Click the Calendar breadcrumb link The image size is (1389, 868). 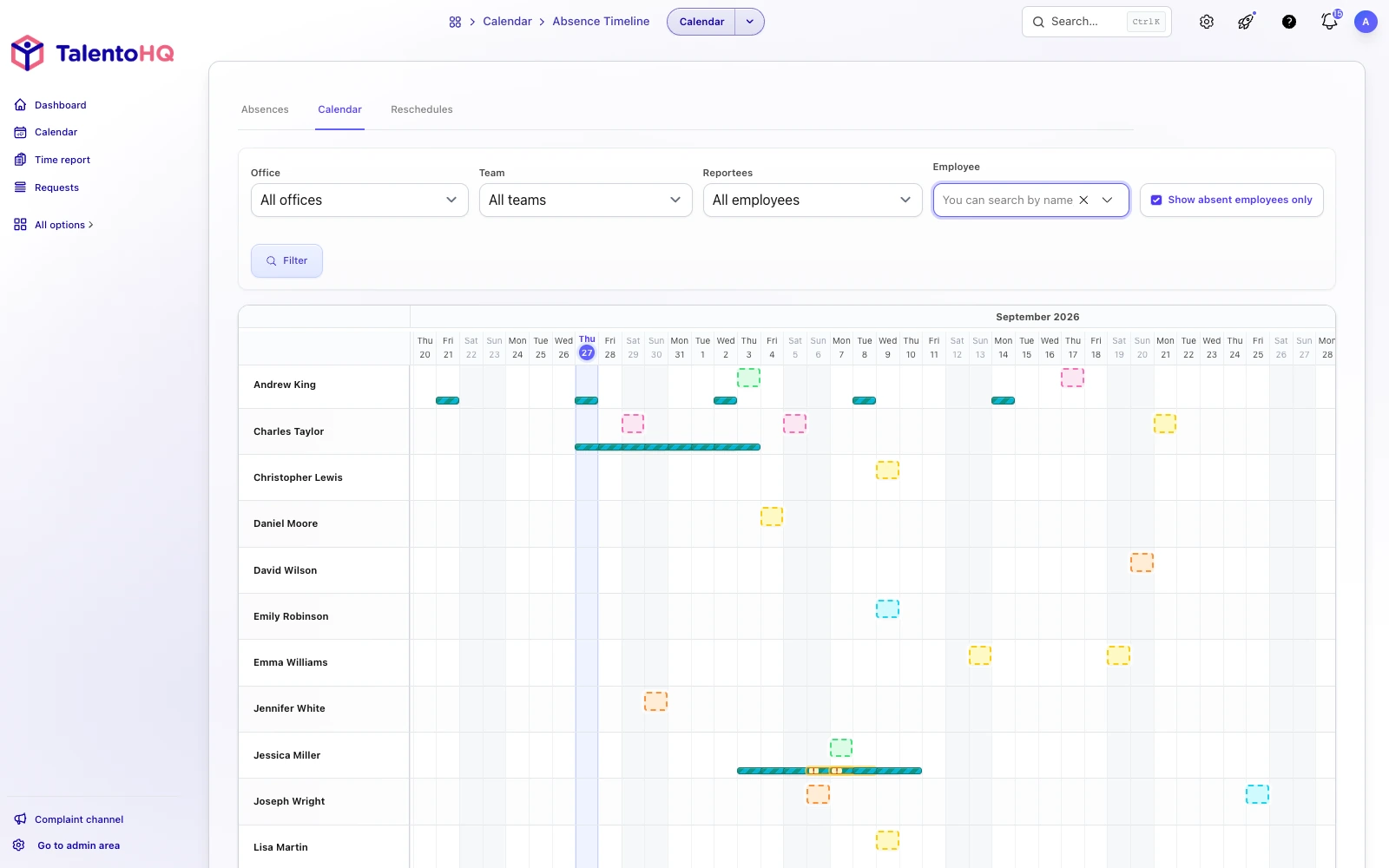click(x=507, y=22)
